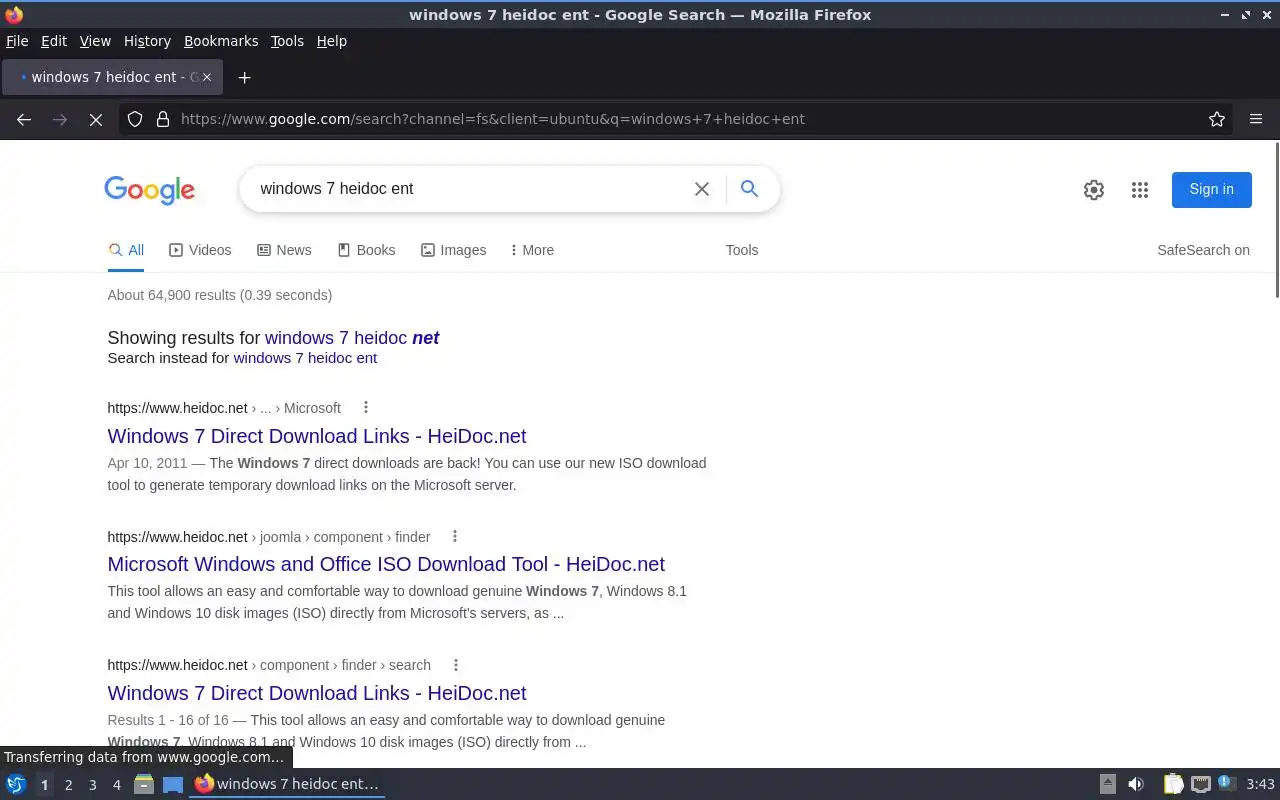Open tracking protection shield icon
This screenshot has width=1280, height=800.
point(135,119)
